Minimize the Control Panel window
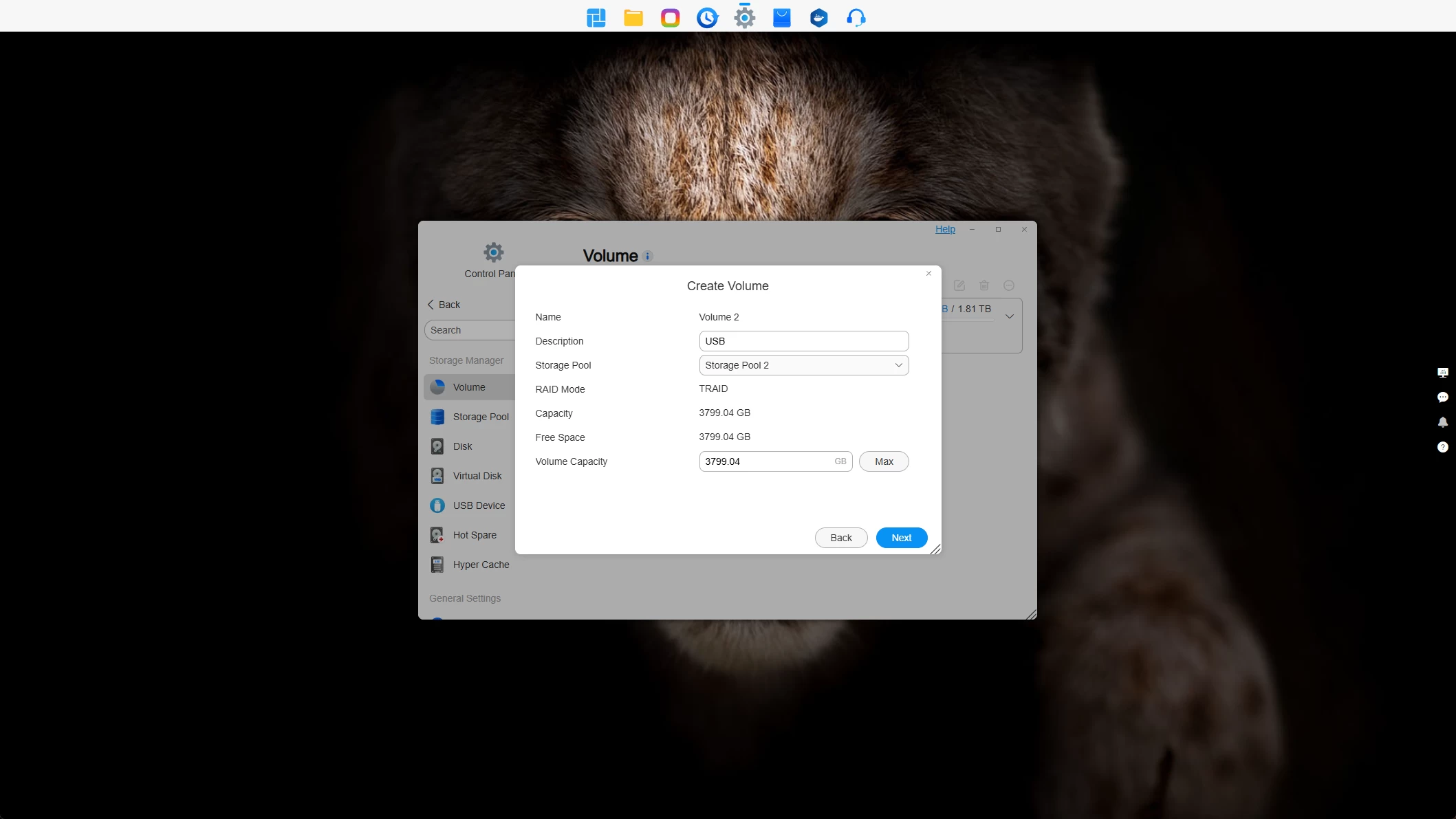This screenshot has height=819, width=1456. pyautogui.click(x=972, y=230)
